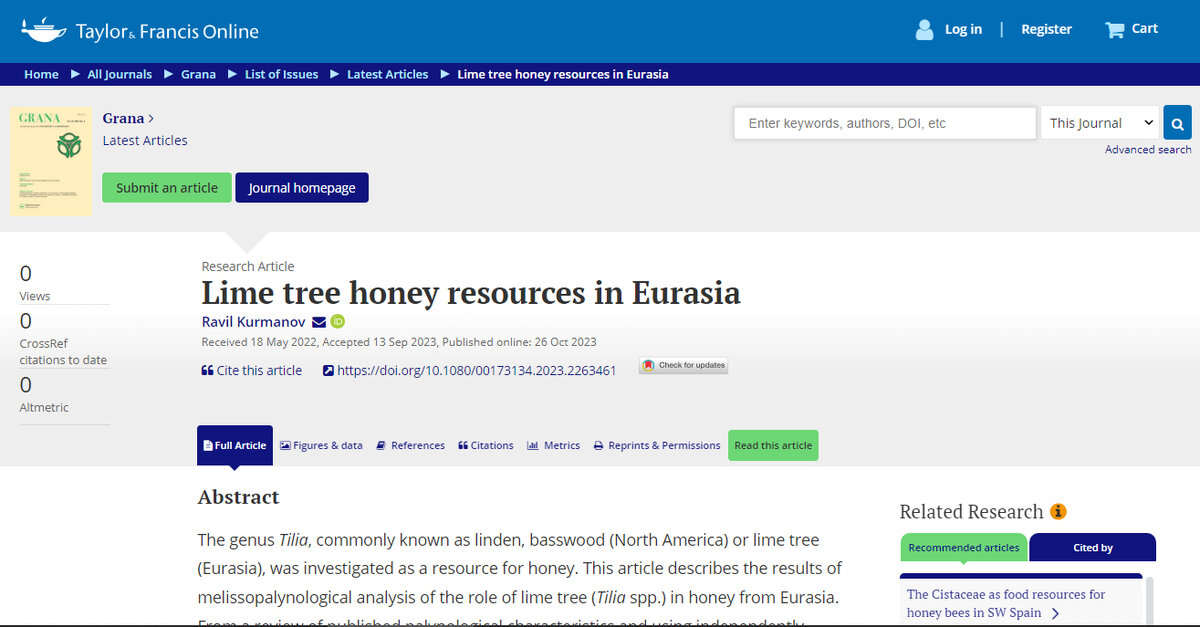Open the Cart link text
This screenshot has width=1200, height=627.
(x=1145, y=29)
